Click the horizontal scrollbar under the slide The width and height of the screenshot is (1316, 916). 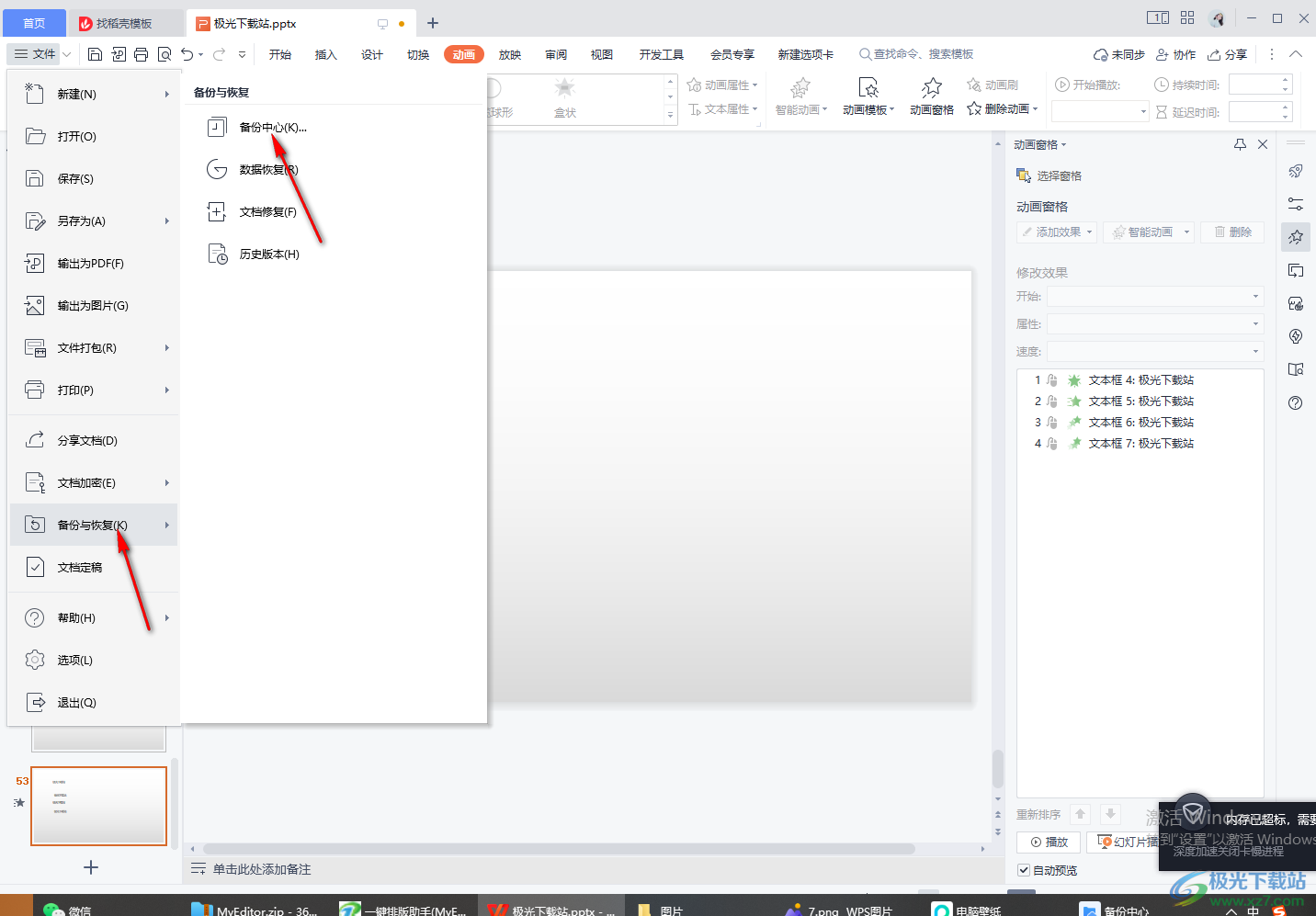[559, 849]
